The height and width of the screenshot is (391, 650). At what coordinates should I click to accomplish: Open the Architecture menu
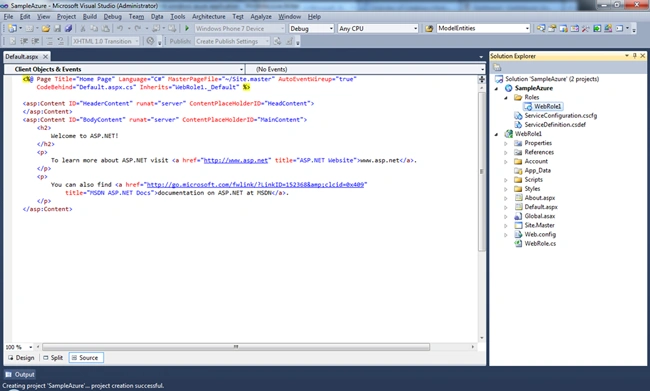pyautogui.click(x=209, y=17)
